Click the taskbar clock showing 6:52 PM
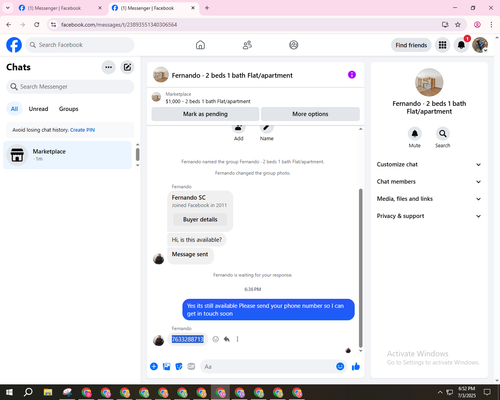The height and width of the screenshot is (400, 500). click(x=466, y=392)
